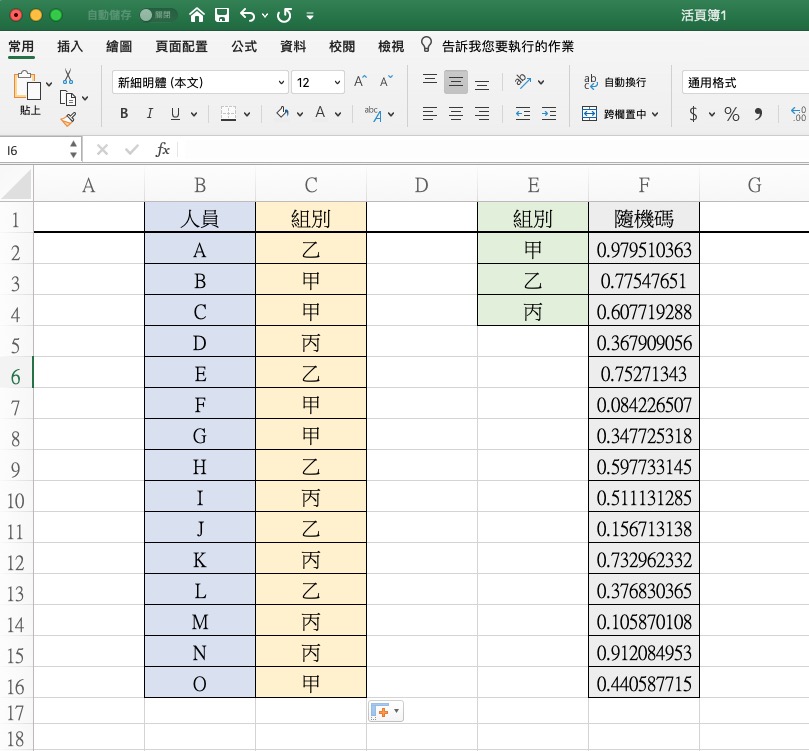The width and height of the screenshot is (809, 751).
Task: Open the 公式 (Formulas) tab
Action: (x=244, y=47)
